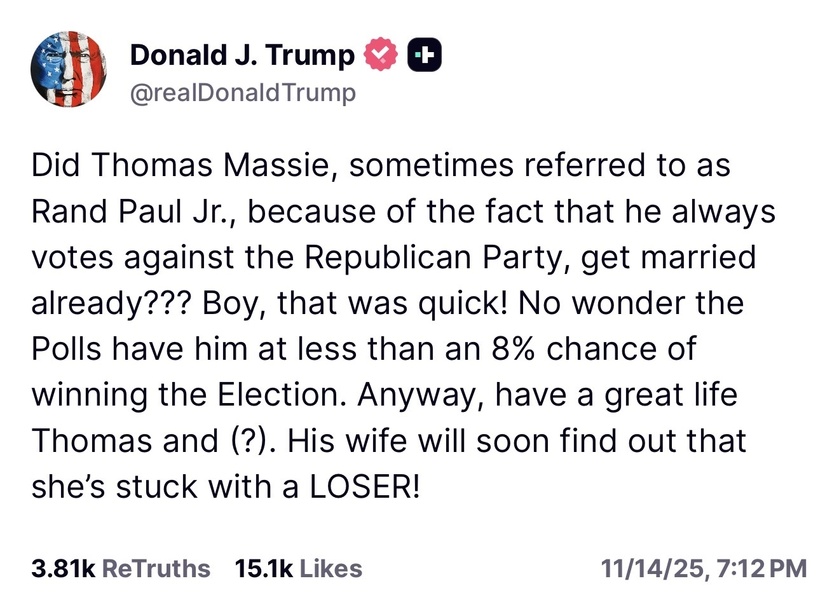Click the flag-themed profile avatar
Viewport: 839px width, 595px height.
(x=70, y=68)
